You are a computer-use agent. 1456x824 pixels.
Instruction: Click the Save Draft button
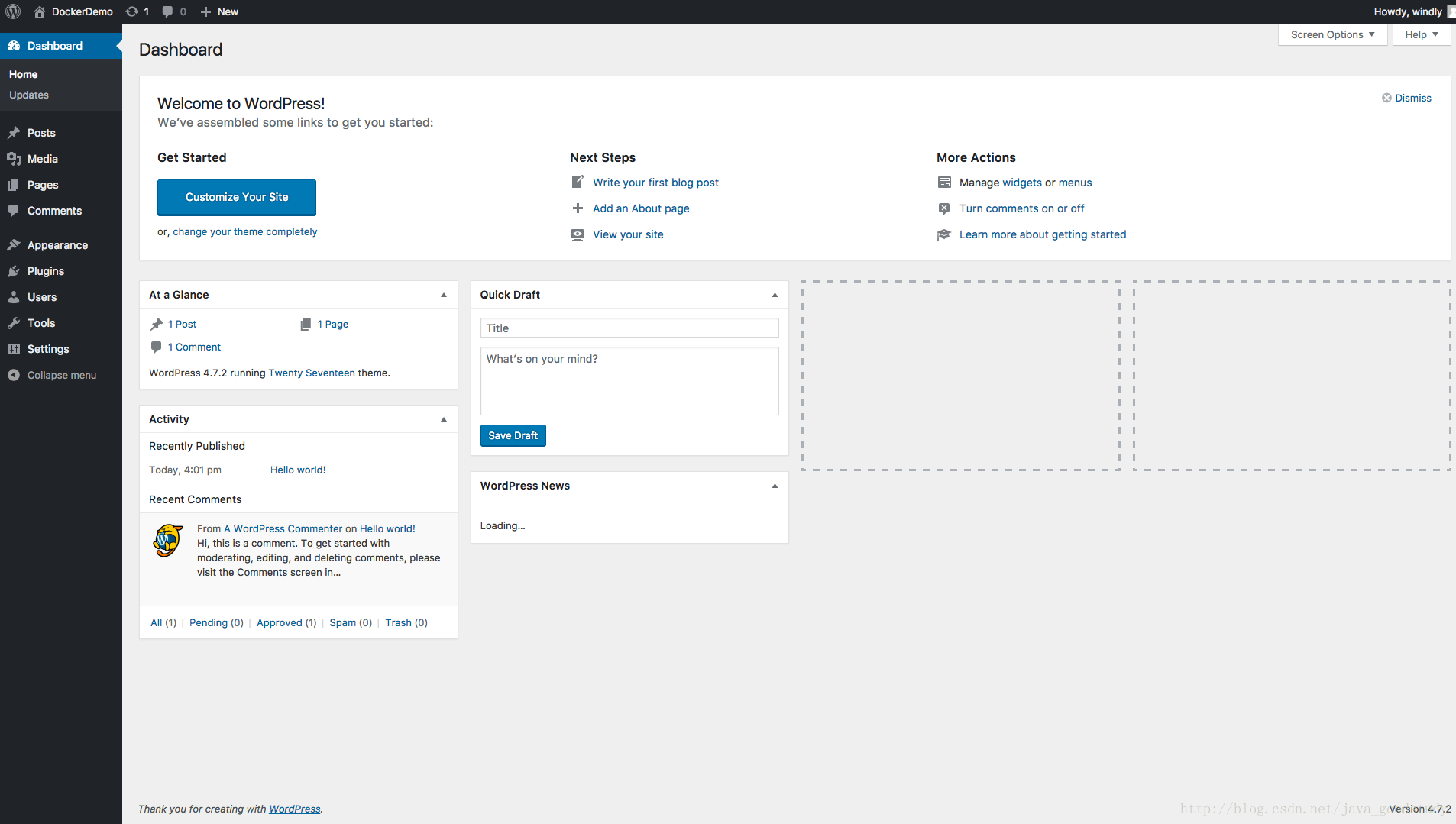point(513,435)
